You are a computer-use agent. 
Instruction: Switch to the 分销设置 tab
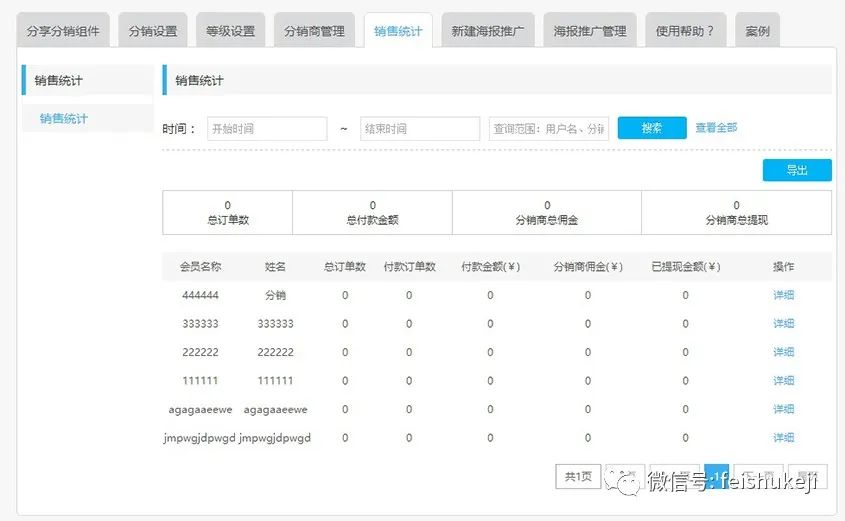(153, 31)
